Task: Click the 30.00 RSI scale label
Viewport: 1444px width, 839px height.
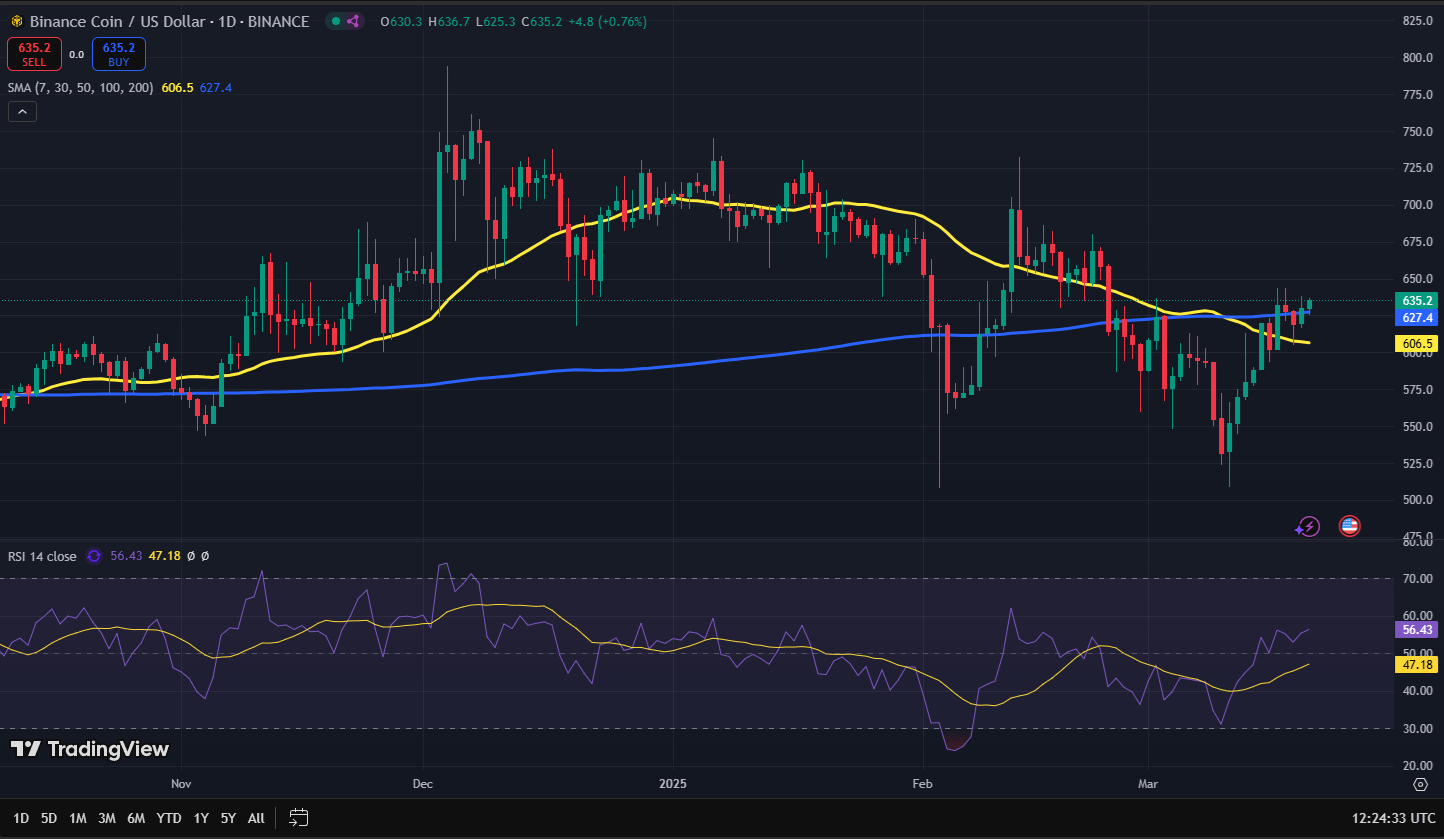Action: pyautogui.click(x=1418, y=729)
